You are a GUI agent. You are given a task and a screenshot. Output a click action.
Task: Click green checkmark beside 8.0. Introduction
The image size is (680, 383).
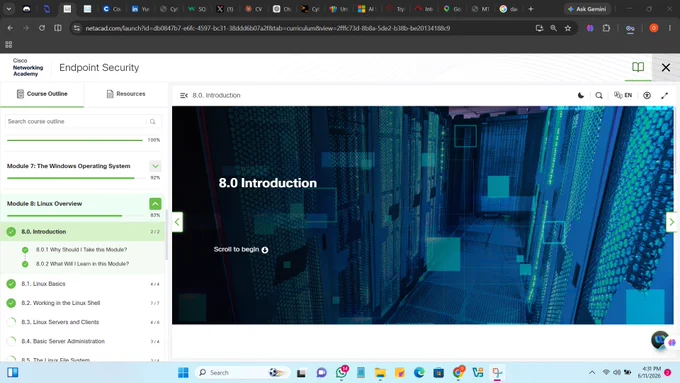click(11, 232)
